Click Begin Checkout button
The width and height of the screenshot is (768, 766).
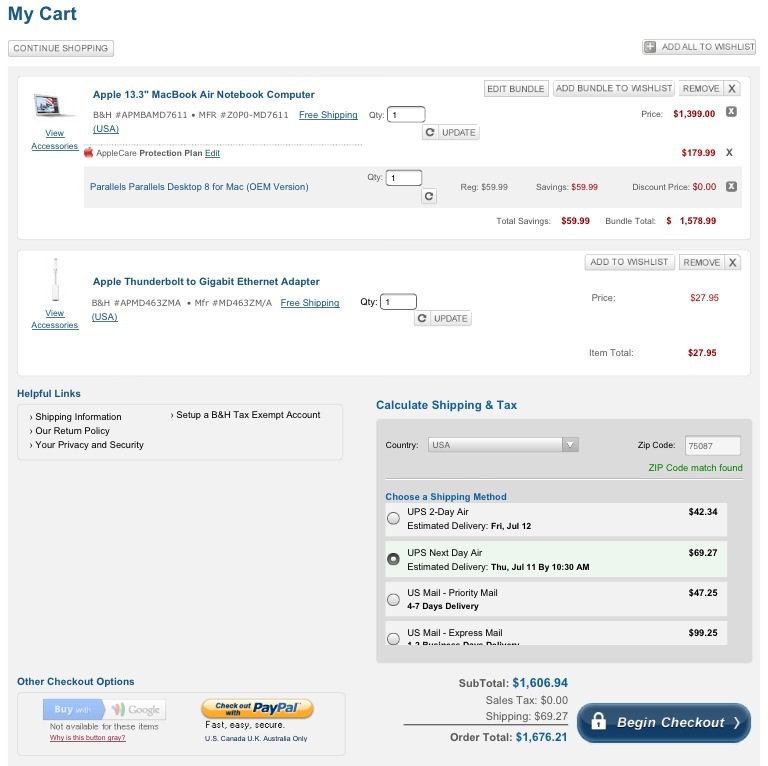click(x=664, y=722)
